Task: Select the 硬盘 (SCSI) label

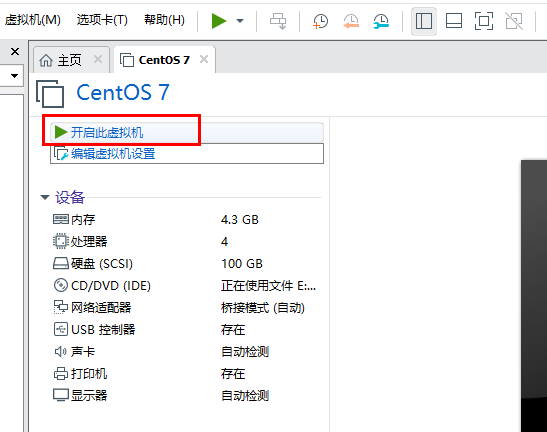Action: click(x=102, y=263)
